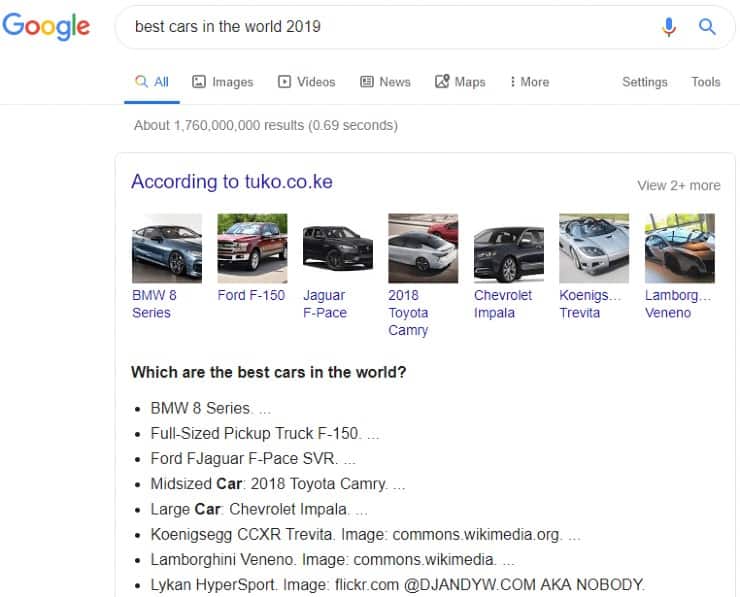Click the 2018 Toyota Camry thumbnail
The height and width of the screenshot is (597, 740).
point(423,248)
